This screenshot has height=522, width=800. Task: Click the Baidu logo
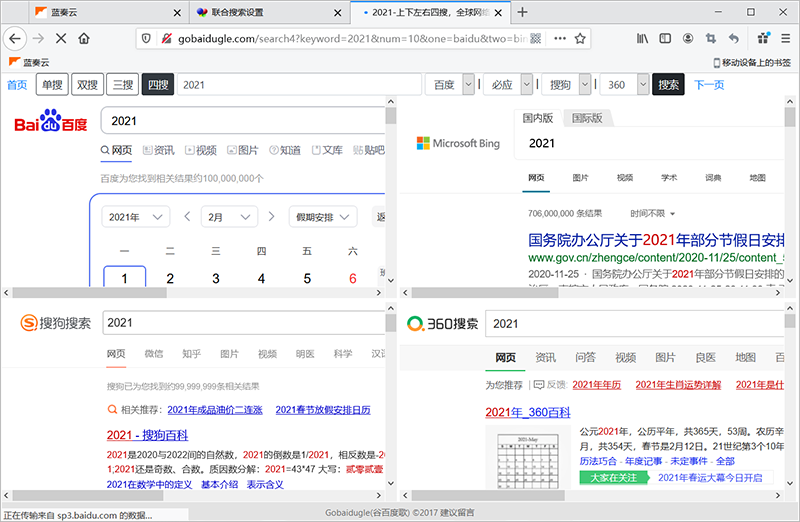click(50, 123)
